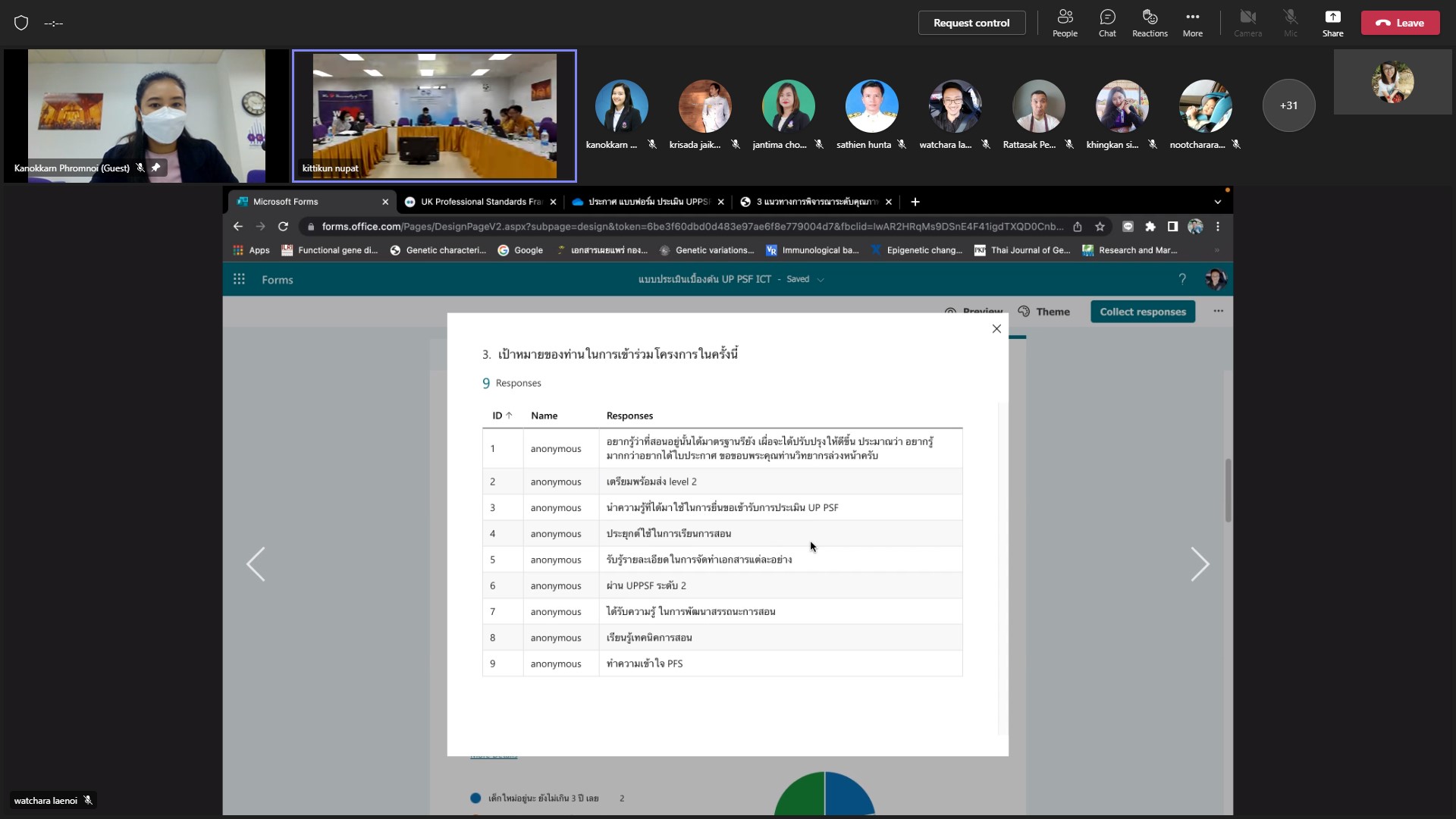Toggle the Mic
1456x819 pixels.
[1290, 23]
